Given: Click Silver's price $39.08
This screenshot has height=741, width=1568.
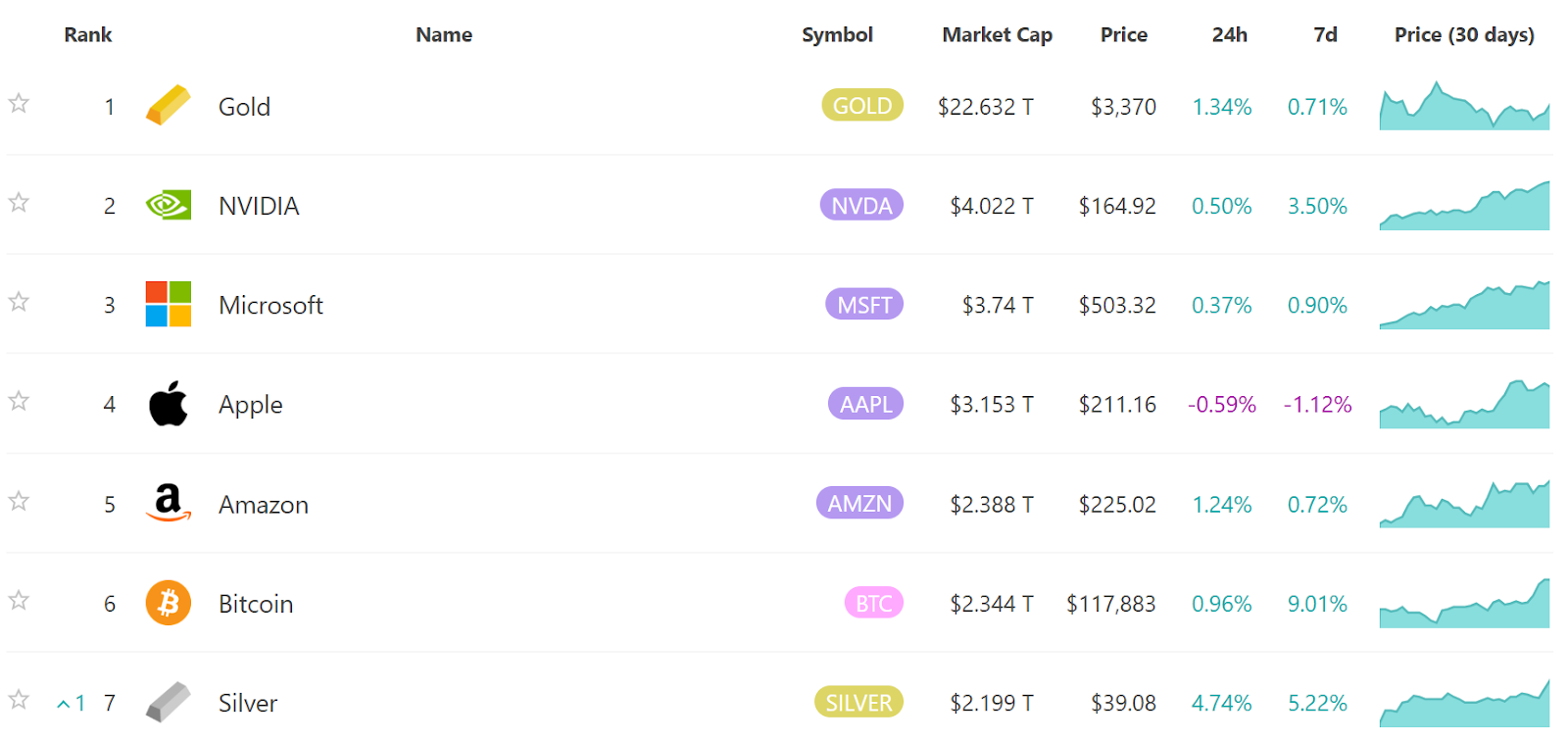Looking at the screenshot, I should tap(1123, 703).
